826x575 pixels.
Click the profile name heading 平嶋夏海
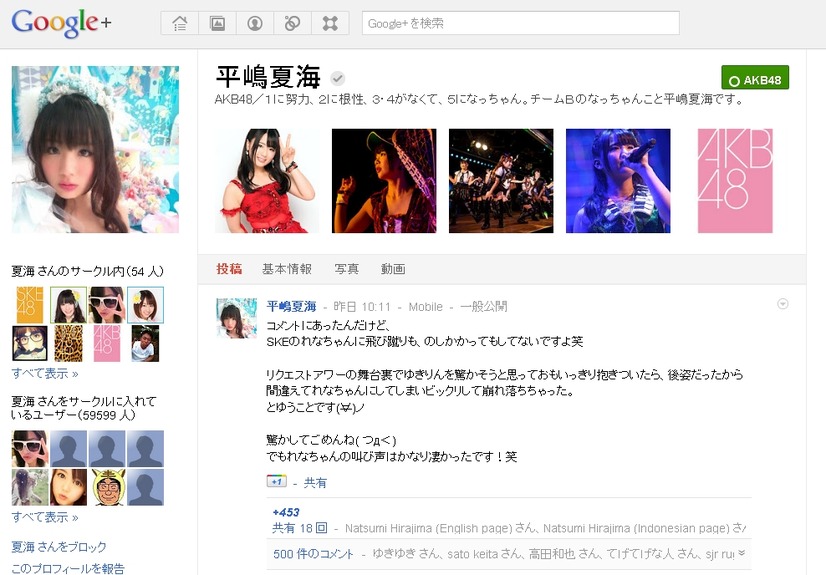pyautogui.click(x=268, y=77)
